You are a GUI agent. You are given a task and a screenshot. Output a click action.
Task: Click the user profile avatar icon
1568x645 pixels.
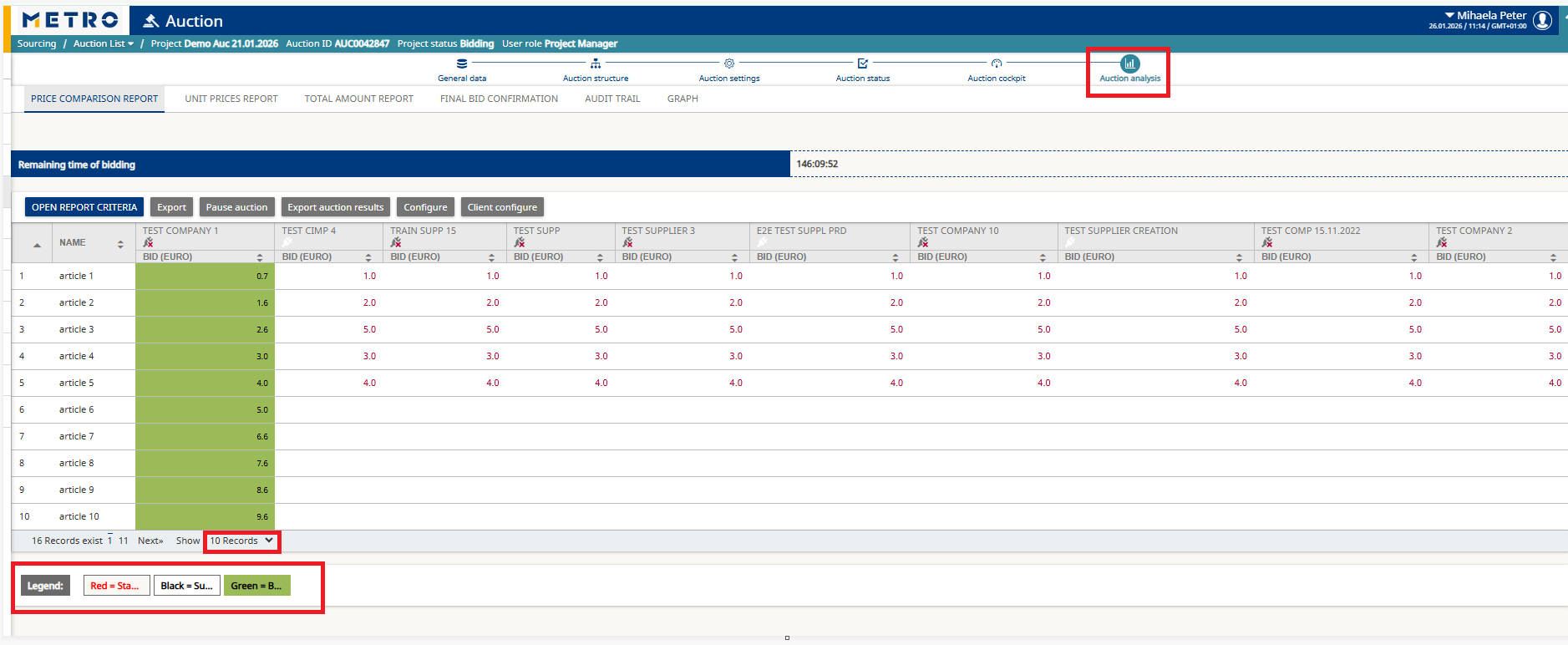1543,20
